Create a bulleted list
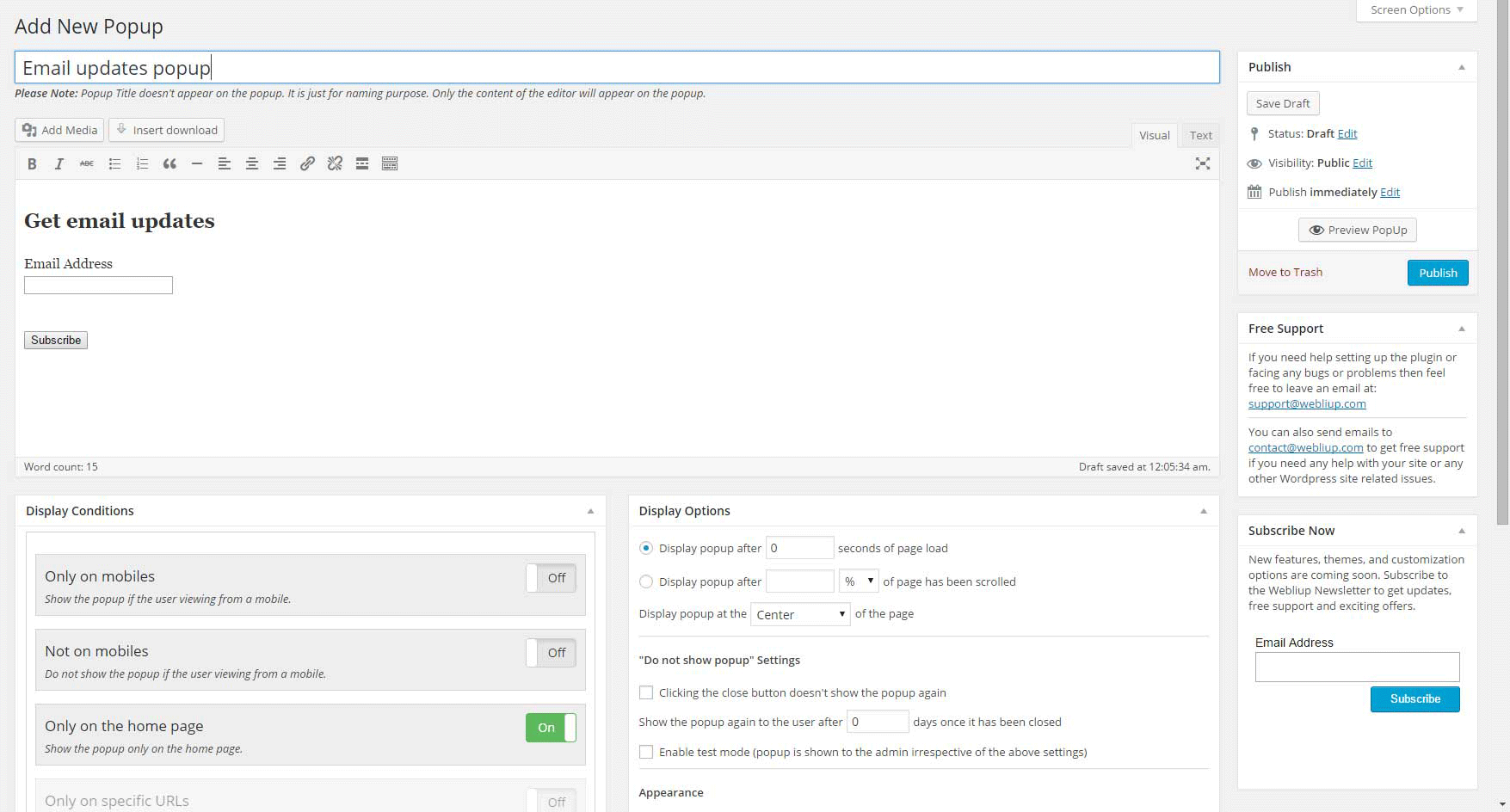The width and height of the screenshot is (1510, 812). (114, 163)
